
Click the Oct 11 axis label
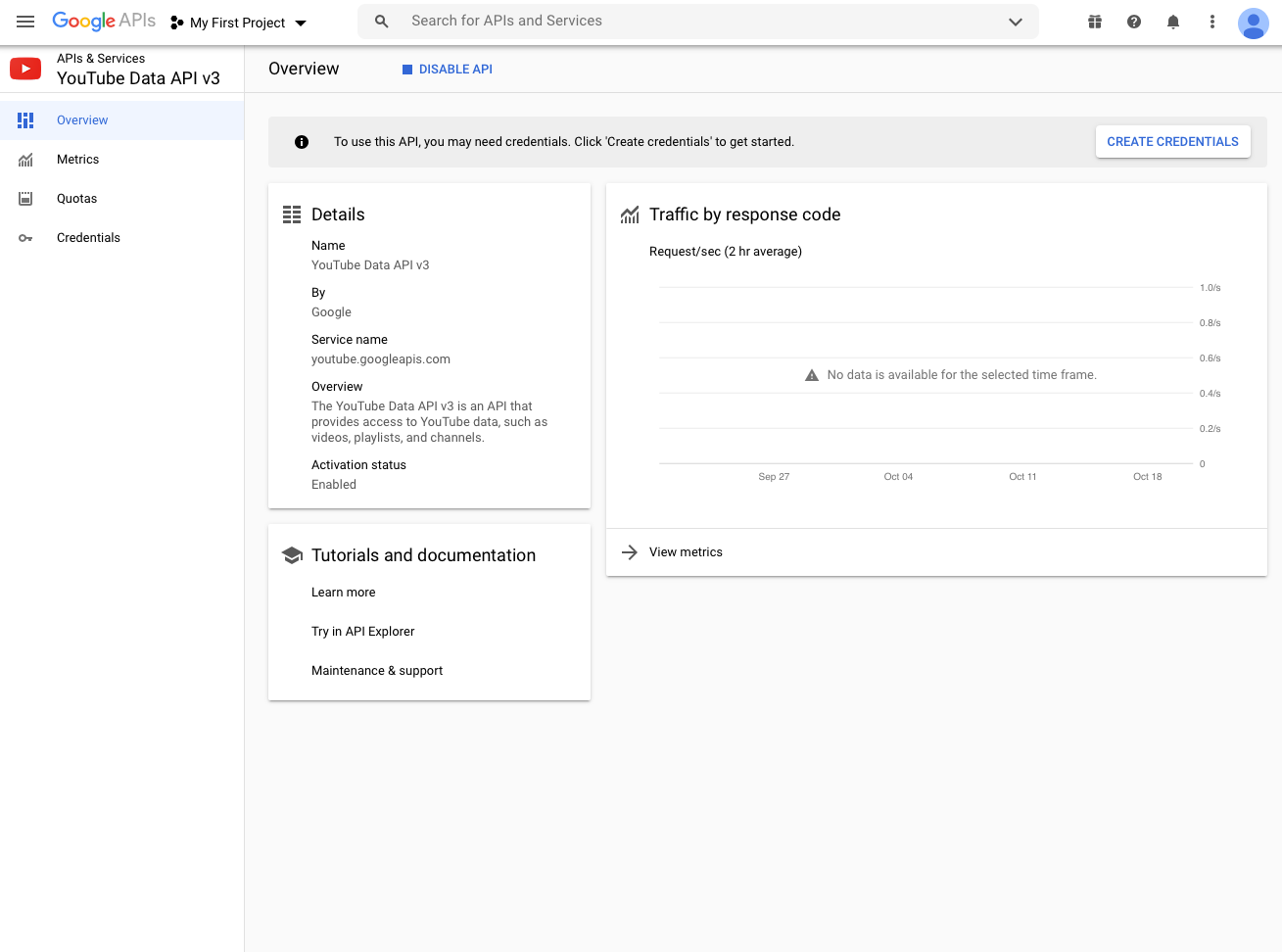(x=1022, y=477)
